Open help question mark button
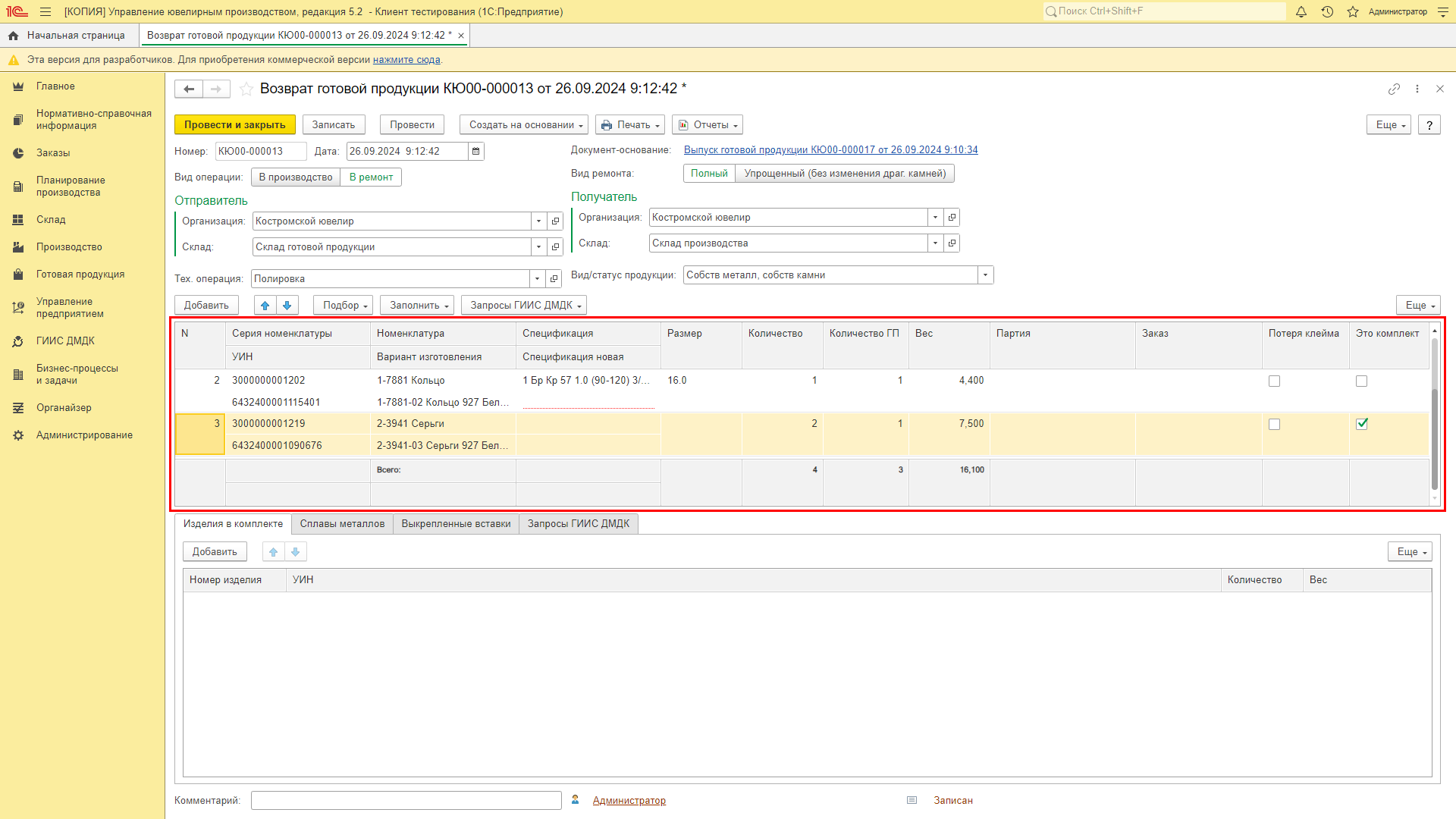 pyautogui.click(x=1429, y=124)
